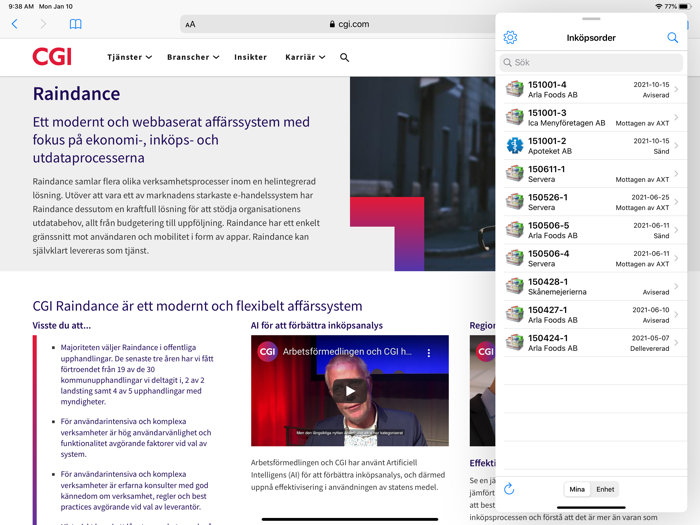Click Safari forward arrow button
Image resolution: width=700 pixels, height=525 pixels.
43,24
